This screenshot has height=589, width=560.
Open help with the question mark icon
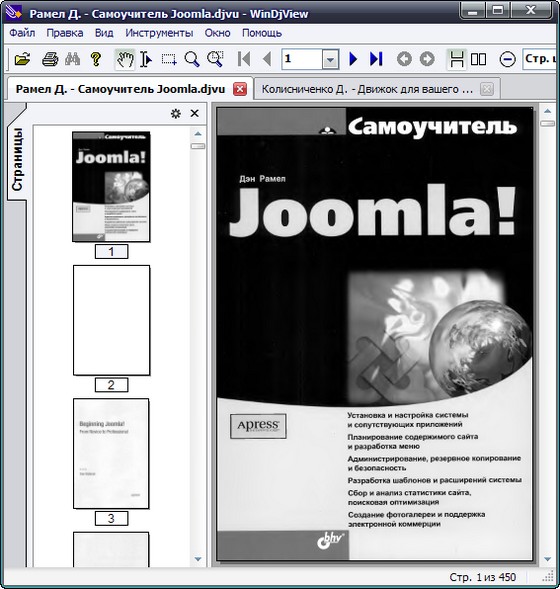pyautogui.click(x=96, y=59)
